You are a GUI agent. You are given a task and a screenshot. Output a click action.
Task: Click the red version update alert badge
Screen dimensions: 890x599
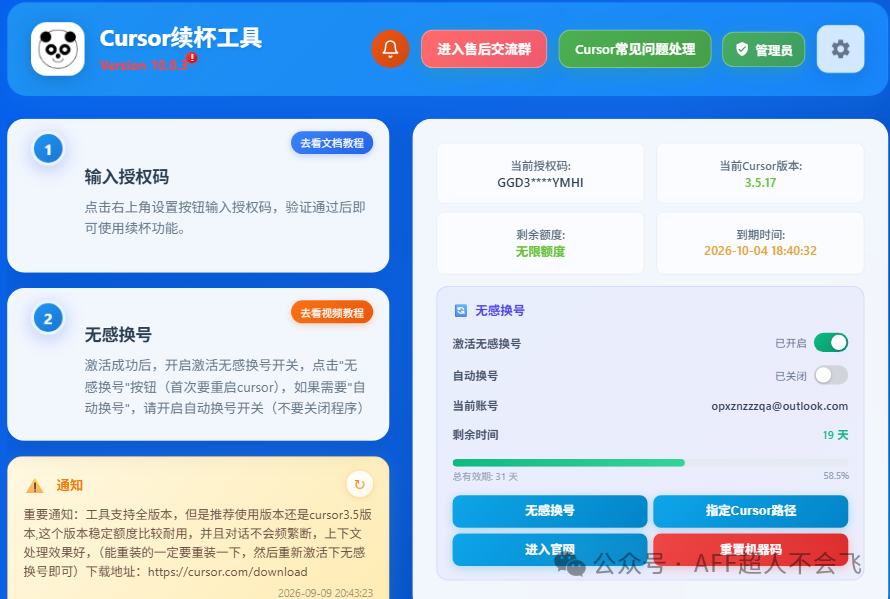click(x=192, y=57)
